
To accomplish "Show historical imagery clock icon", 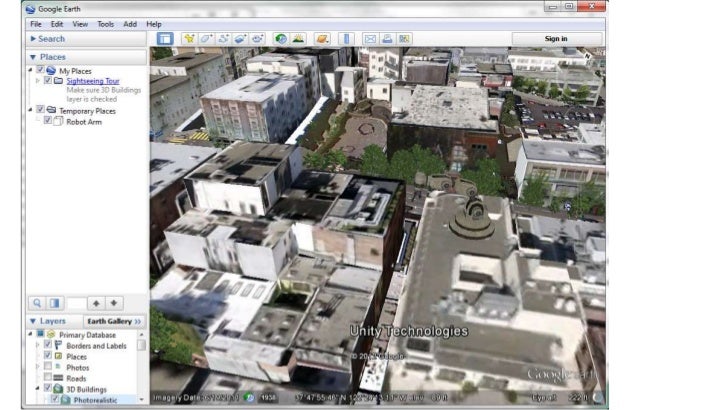I will tap(281, 39).
